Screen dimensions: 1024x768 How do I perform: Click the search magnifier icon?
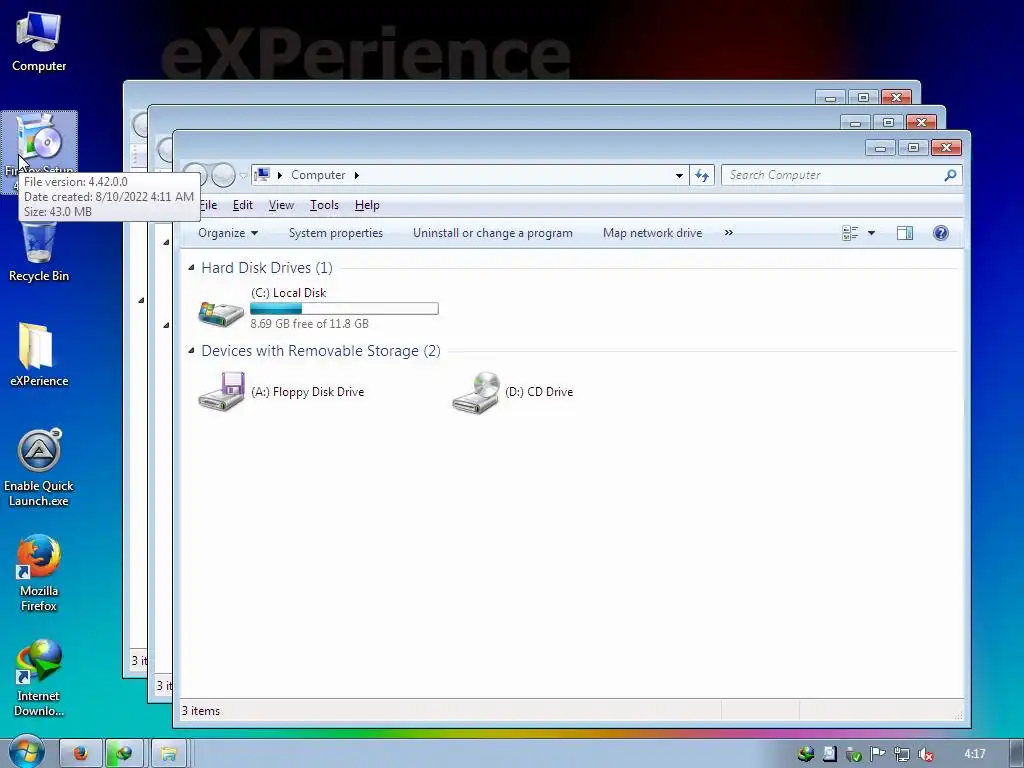coord(950,175)
